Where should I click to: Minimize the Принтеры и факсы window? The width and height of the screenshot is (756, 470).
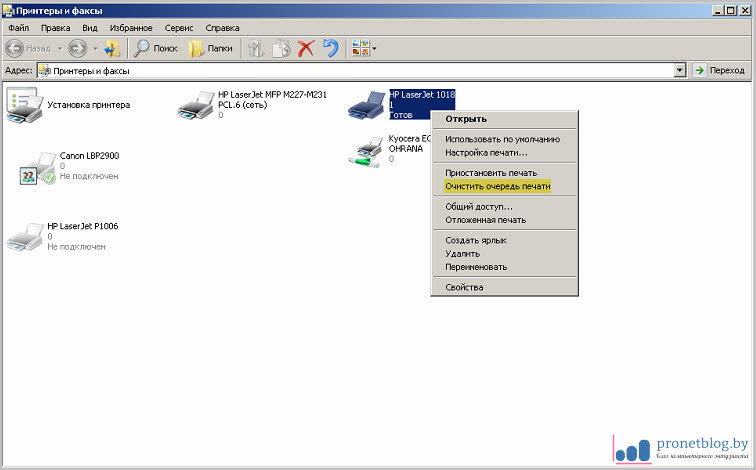point(717,10)
